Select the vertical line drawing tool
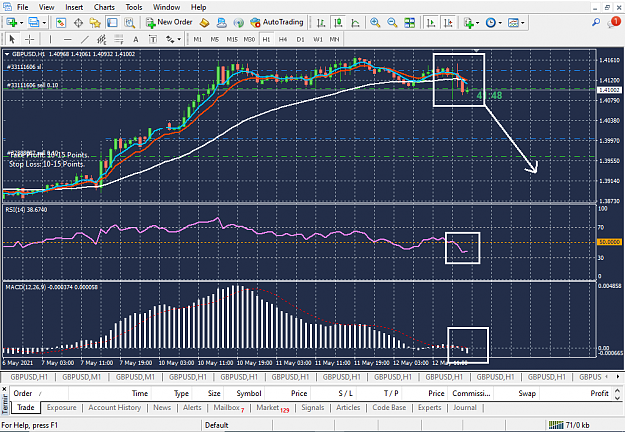This screenshot has height=432, width=625. [50, 39]
